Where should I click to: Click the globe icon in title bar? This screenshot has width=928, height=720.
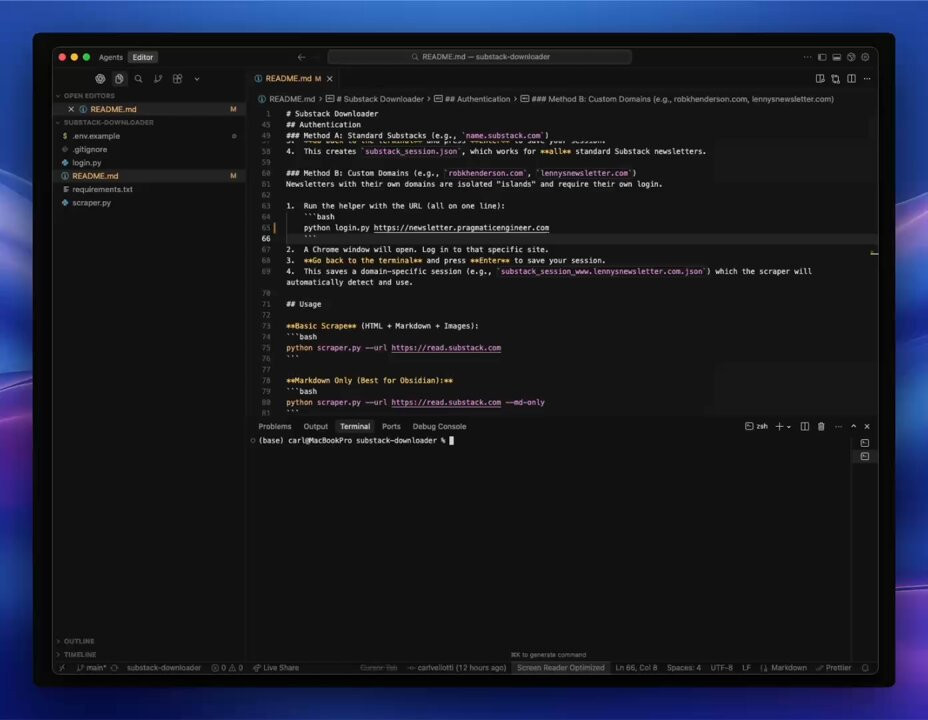tap(851, 57)
